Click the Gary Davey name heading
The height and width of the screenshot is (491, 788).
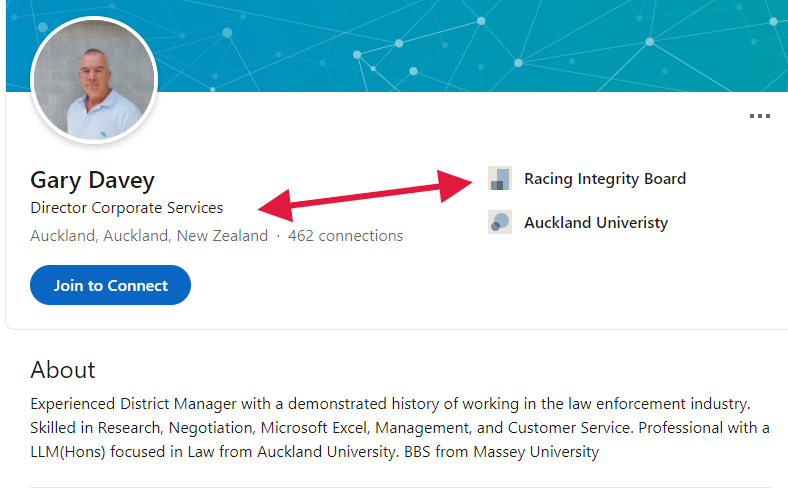click(92, 180)
